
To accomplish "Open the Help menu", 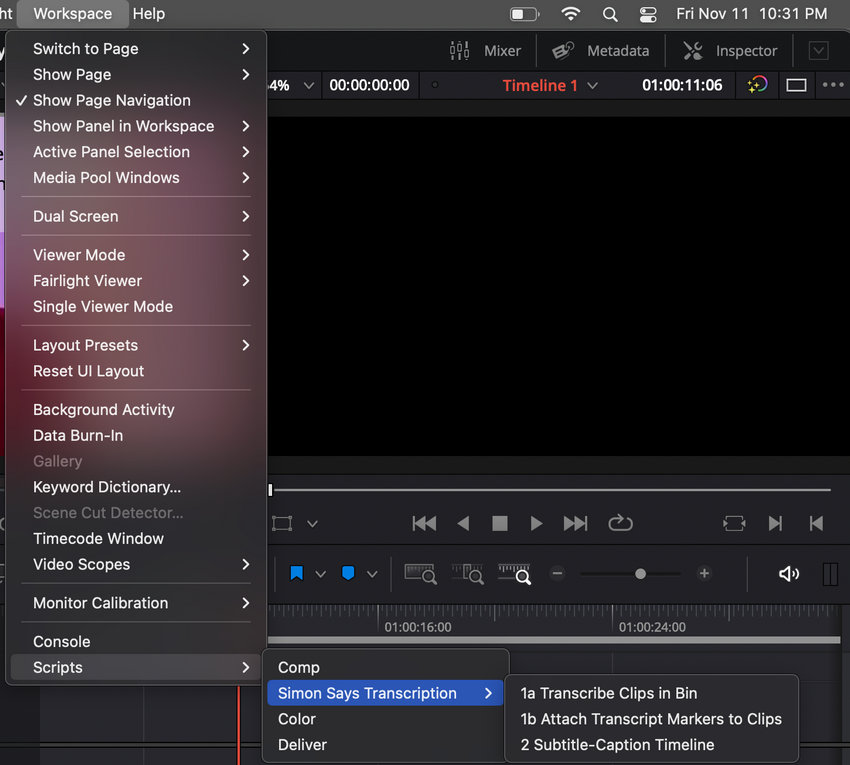I will (x=149, y=14).
